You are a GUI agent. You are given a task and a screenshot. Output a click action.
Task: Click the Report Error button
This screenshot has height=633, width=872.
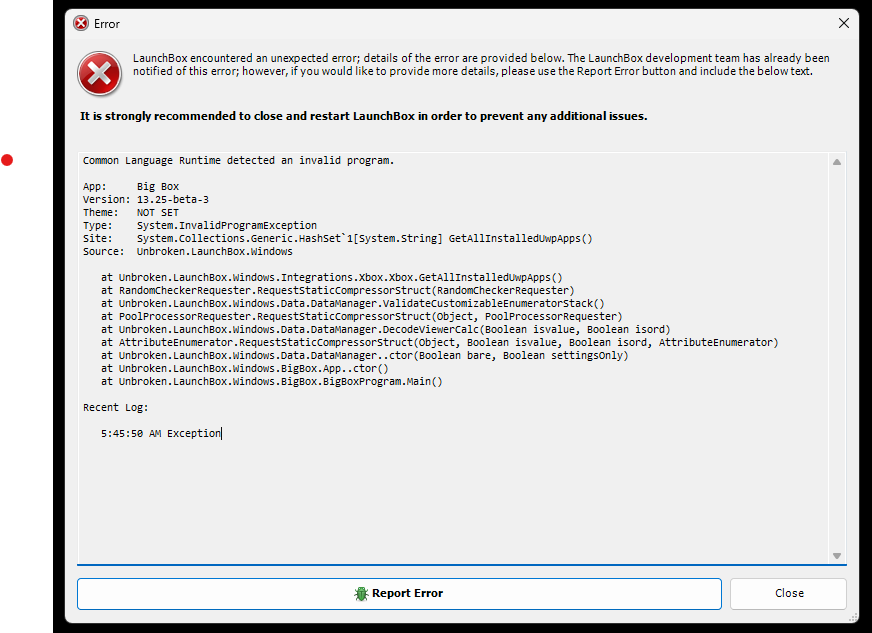[x=399, y=593]
